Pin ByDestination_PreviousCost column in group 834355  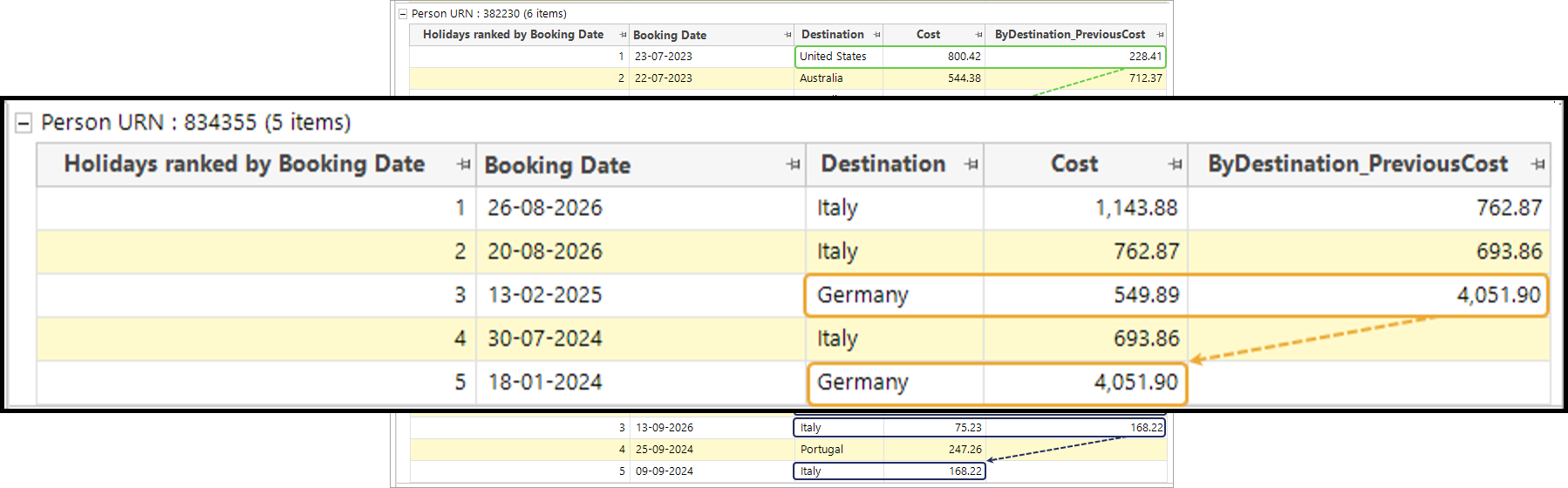1537,165
